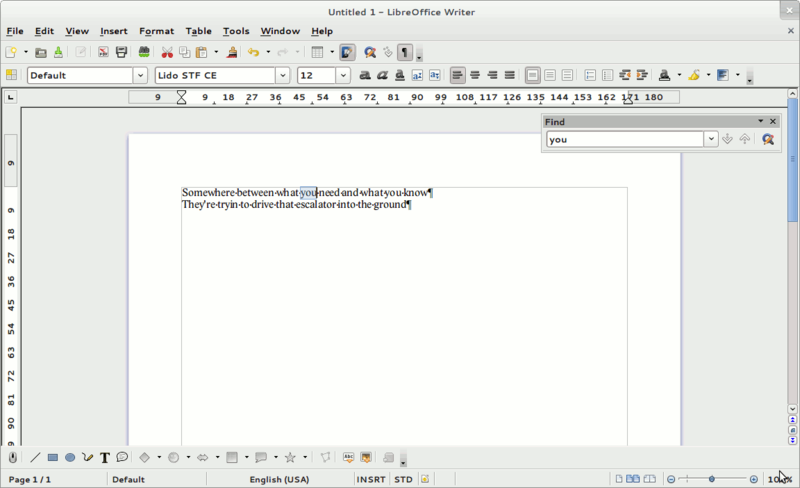This screenshot has width=800, height=488.
Task: Open the Paste special dropdown arrow
Action: 216,52
